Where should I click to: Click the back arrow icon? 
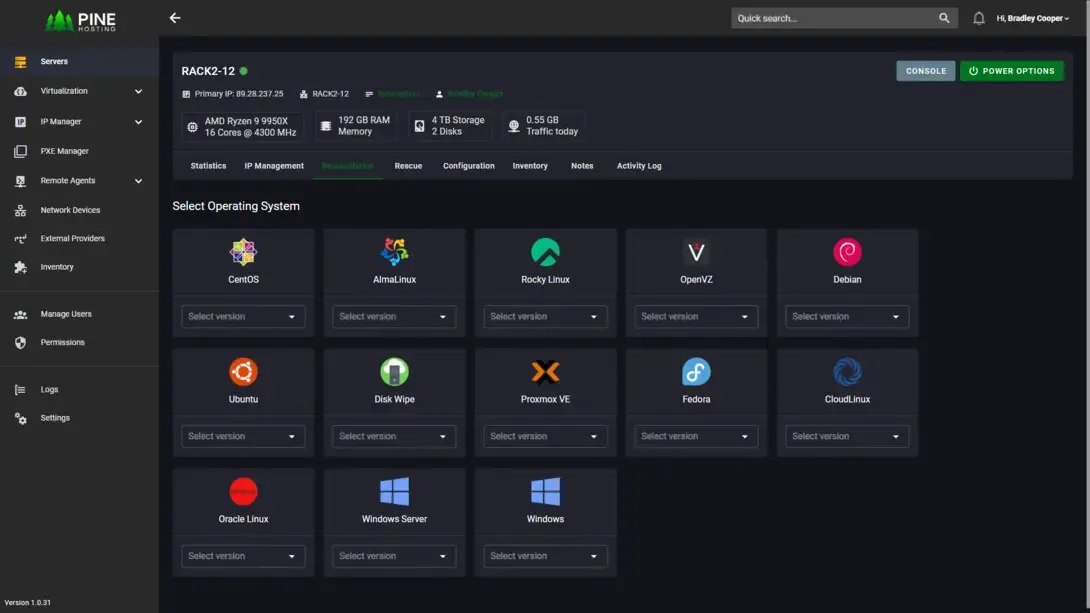click(175, 18)
